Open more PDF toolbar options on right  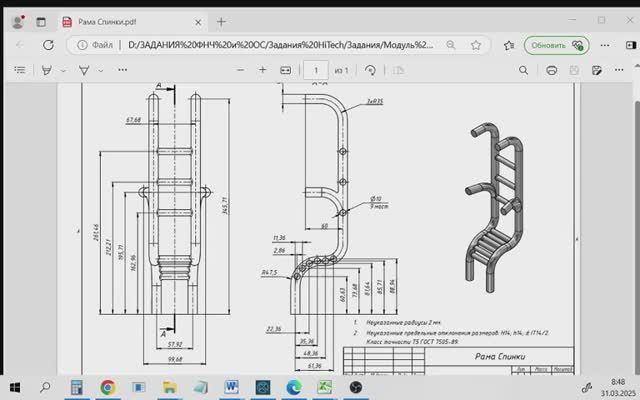(x=619, y=70)
